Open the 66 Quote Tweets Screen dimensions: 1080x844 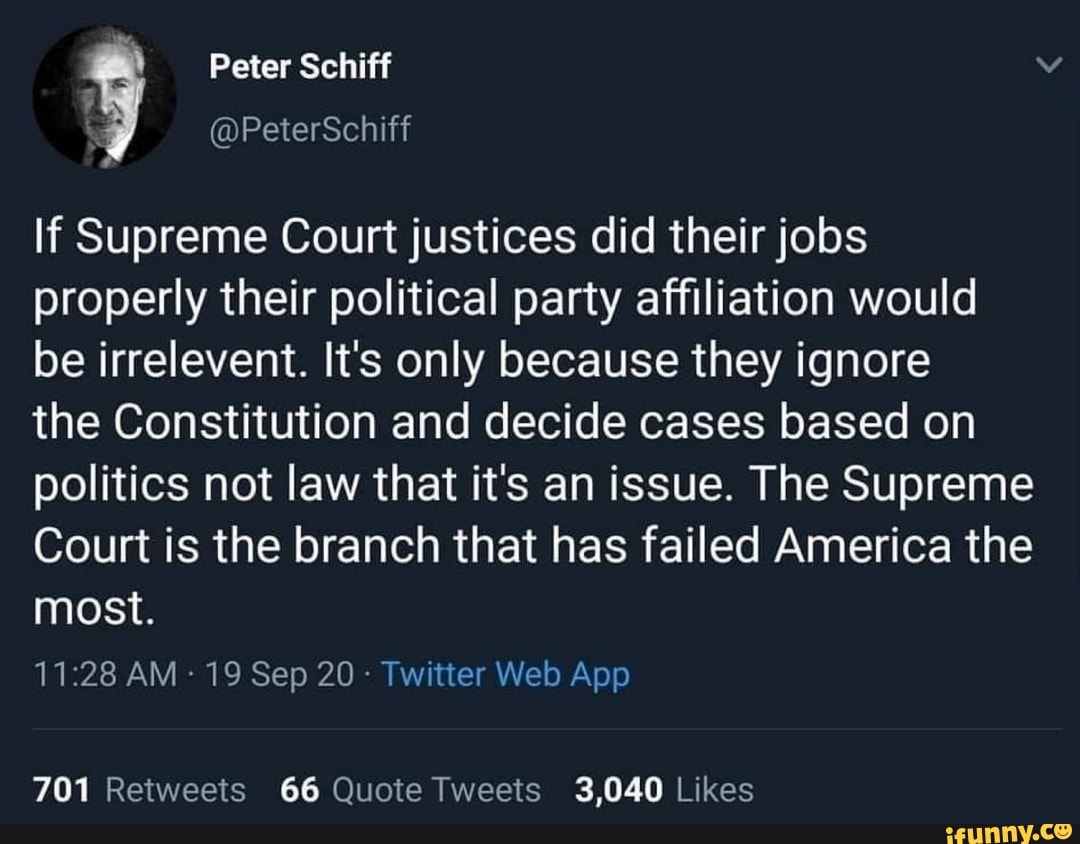click(x=408, y=789)
